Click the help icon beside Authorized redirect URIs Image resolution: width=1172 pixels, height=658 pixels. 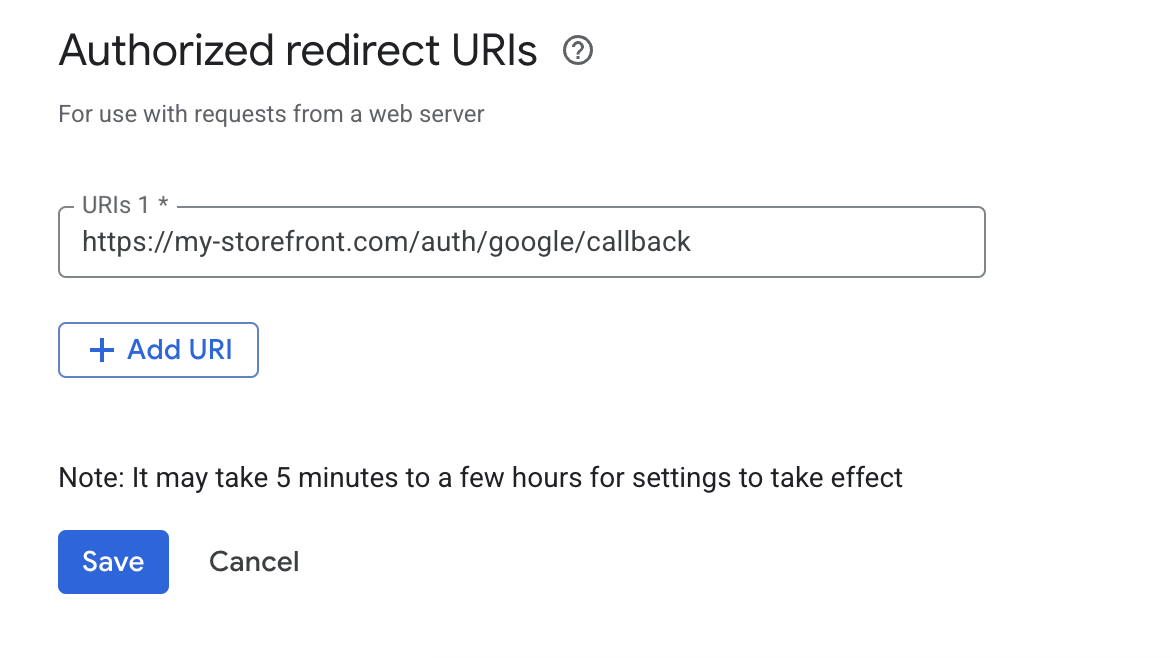[578, 49]
